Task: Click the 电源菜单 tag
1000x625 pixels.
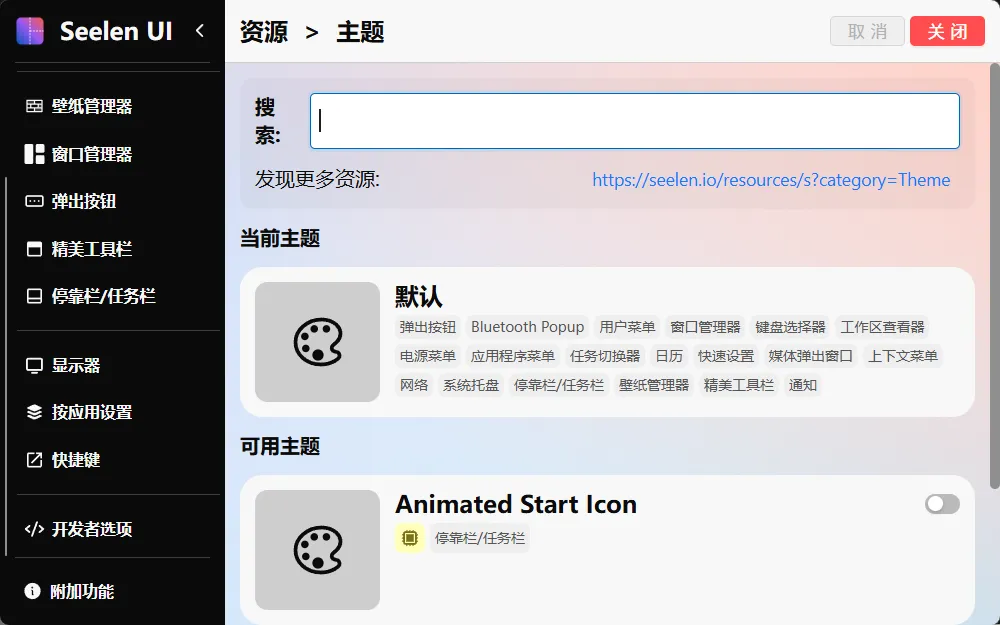Action: 427,356
